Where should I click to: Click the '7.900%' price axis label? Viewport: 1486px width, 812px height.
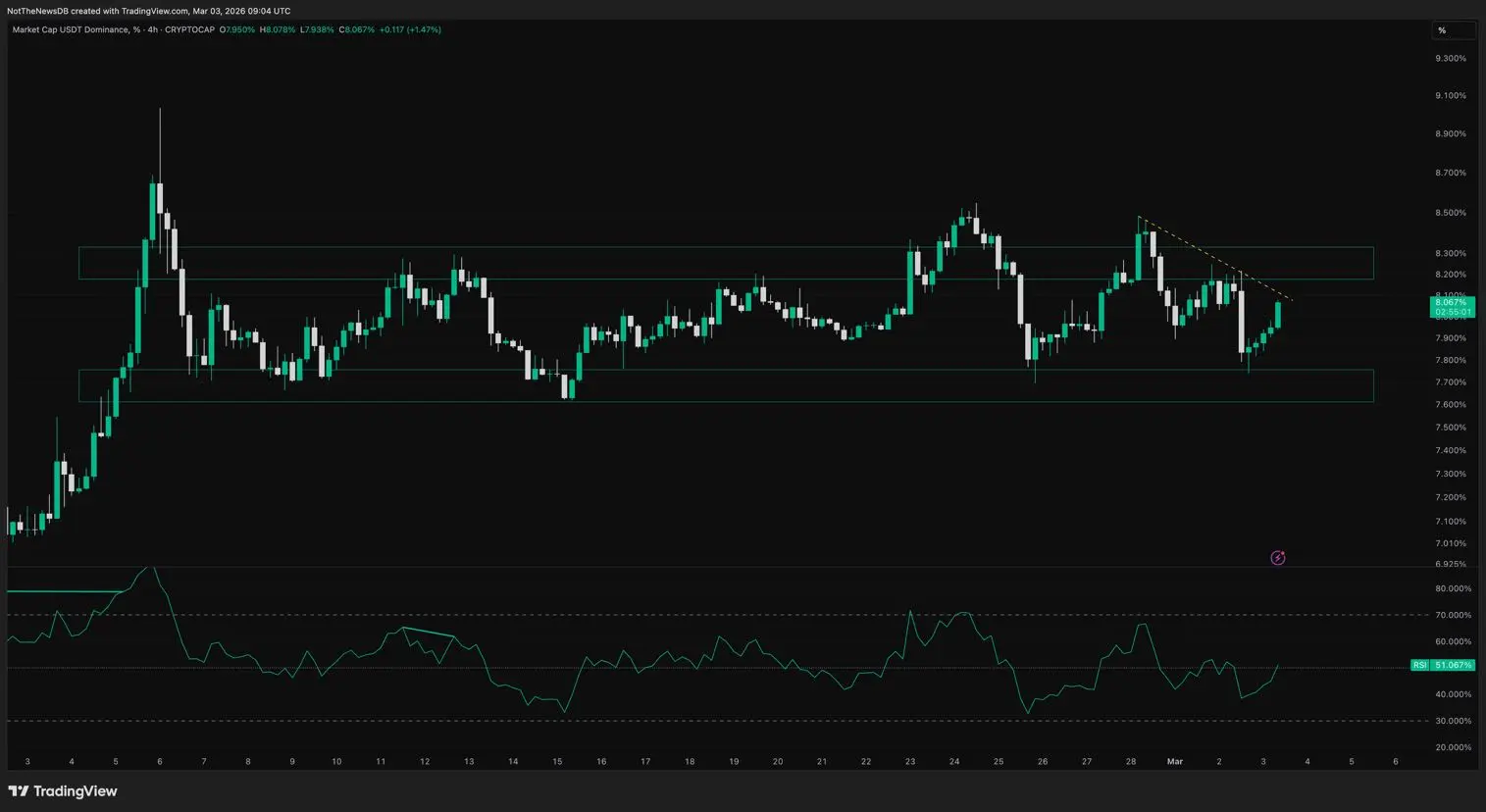tap(1451, 338)
